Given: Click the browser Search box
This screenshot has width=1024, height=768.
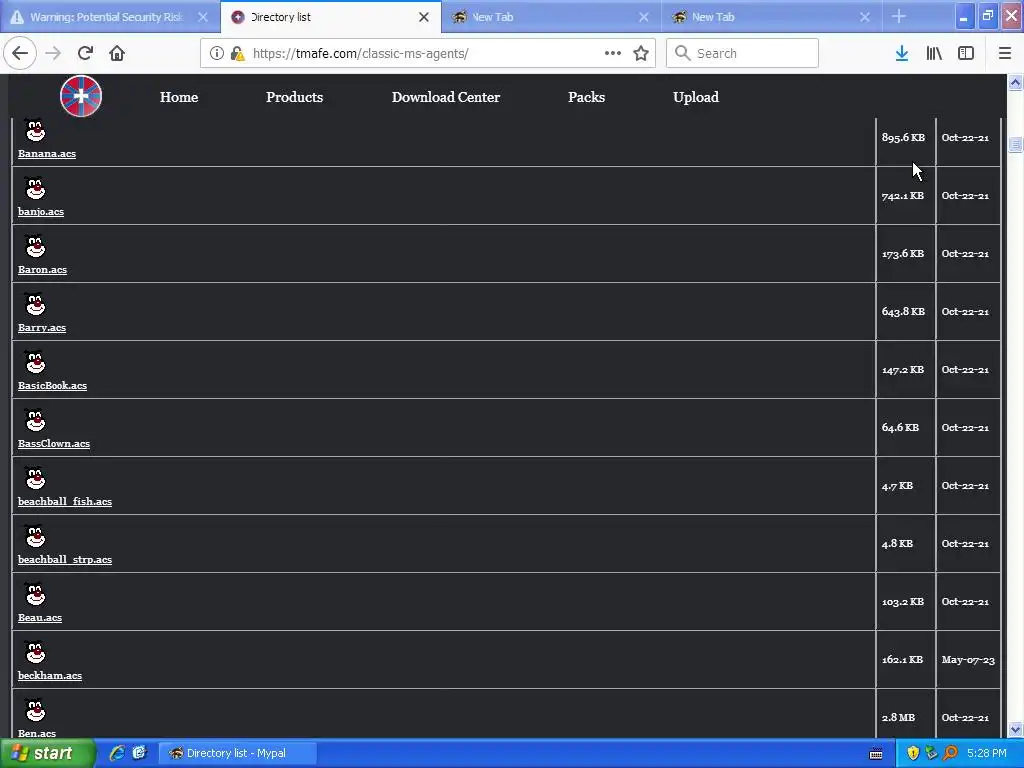Looking at the screenshot, I should point(742,53).
